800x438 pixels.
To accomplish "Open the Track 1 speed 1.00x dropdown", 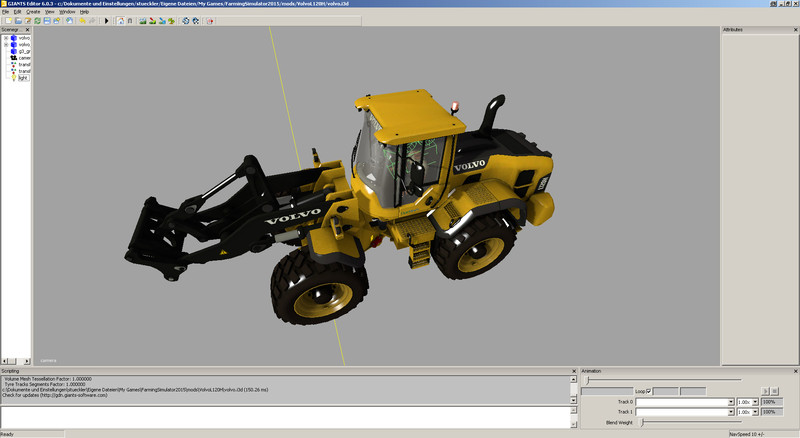I will pos(755,412).
